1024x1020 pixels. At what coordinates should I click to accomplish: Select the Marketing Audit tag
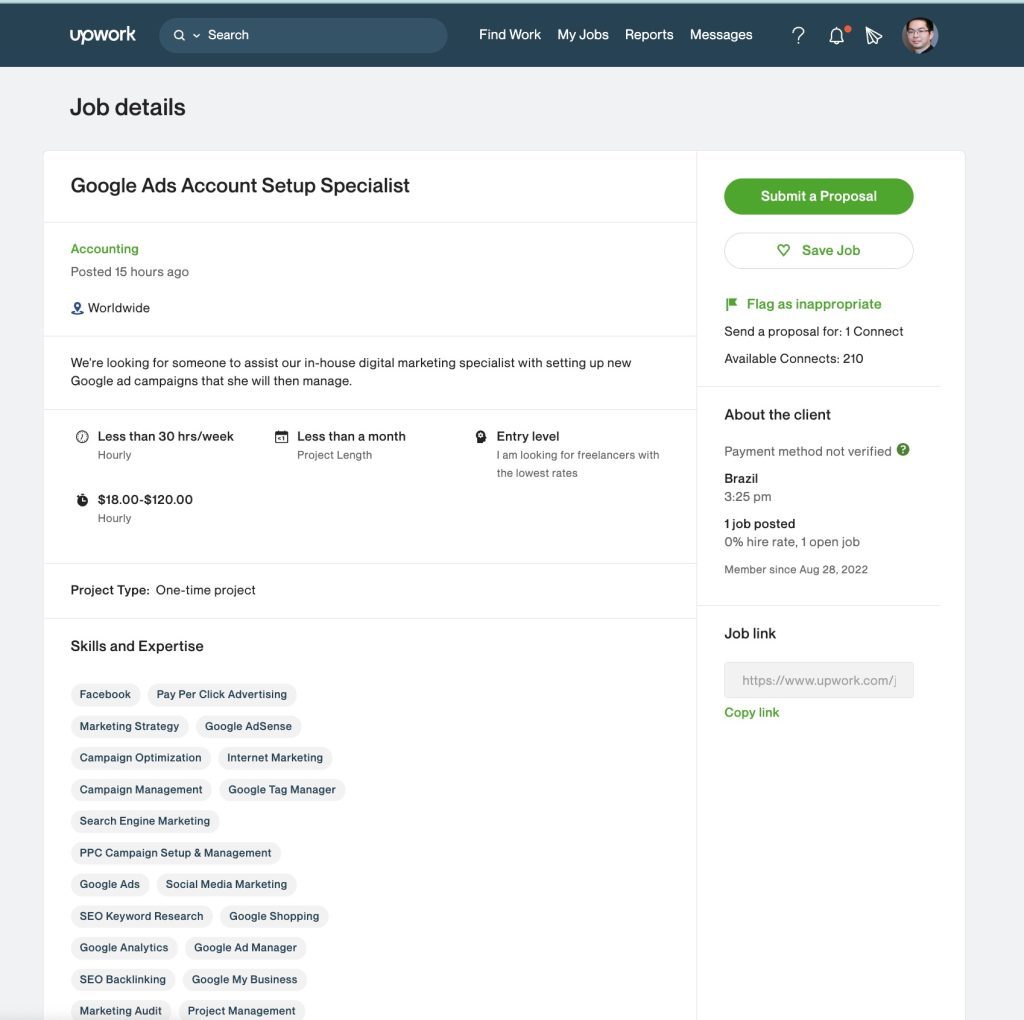pyautogui.click(x=121, y=1011)
